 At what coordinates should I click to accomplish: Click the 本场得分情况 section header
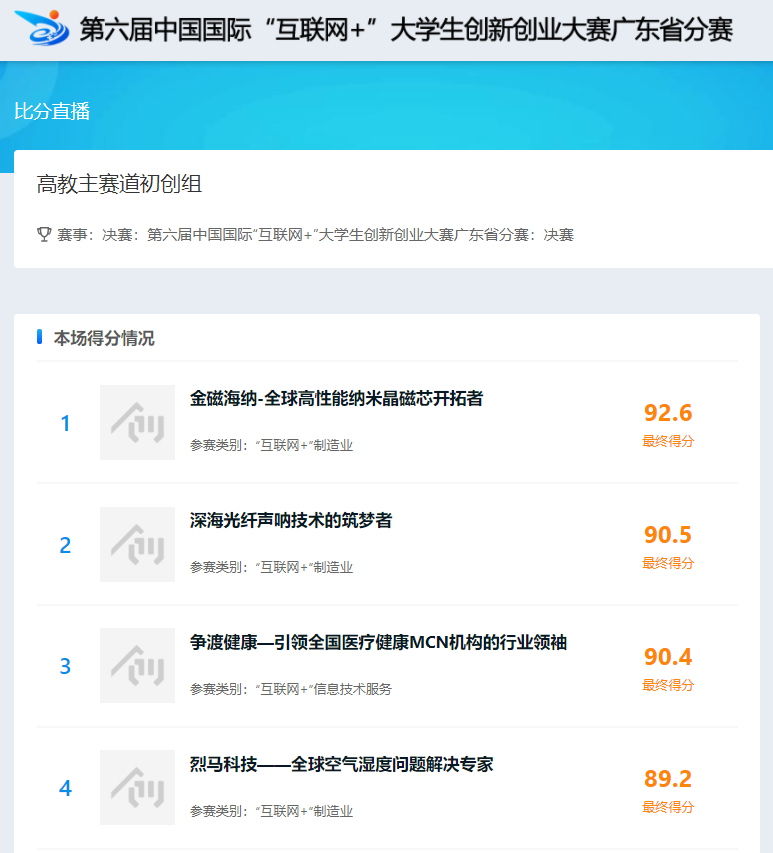click(x=104, y=338)
